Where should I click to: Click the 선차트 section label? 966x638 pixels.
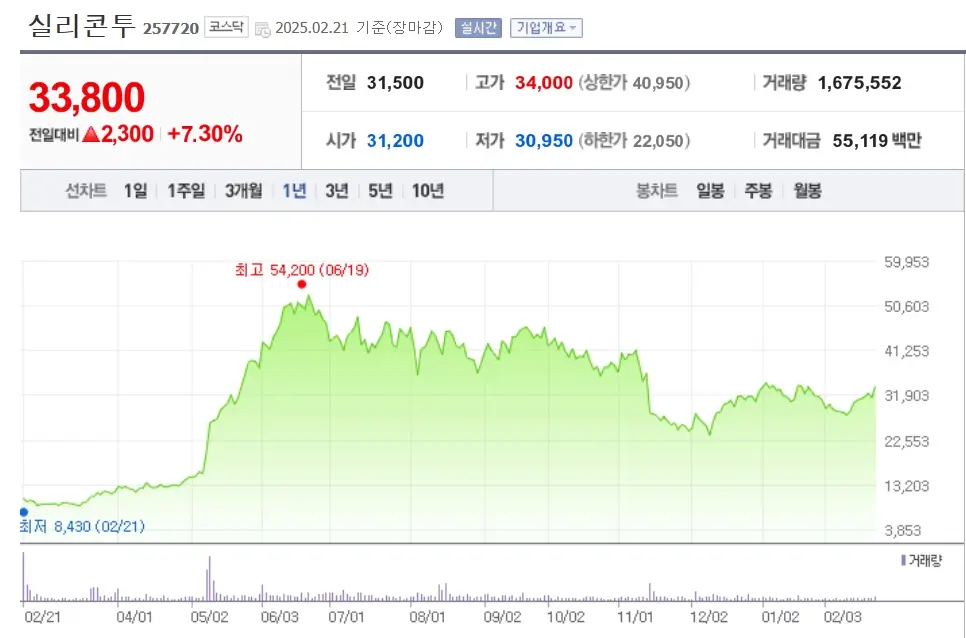tap(86, 191)
